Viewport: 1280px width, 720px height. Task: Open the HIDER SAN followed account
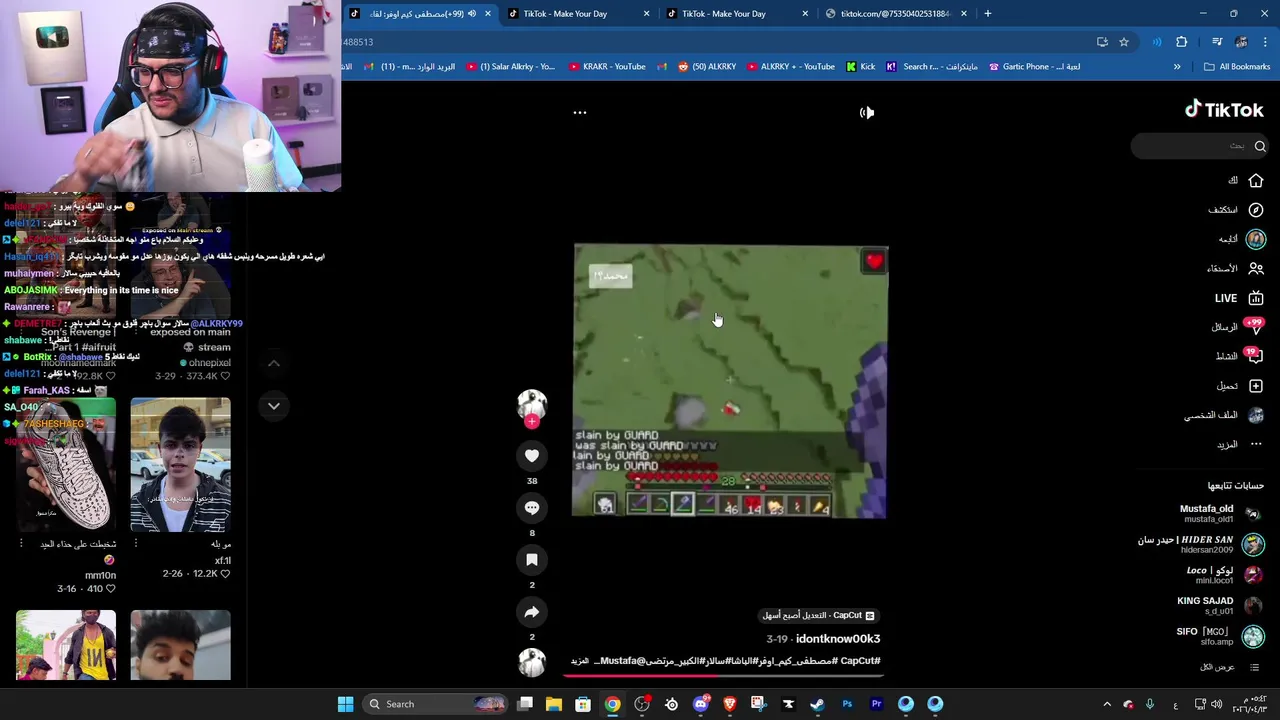(1200, 544)
